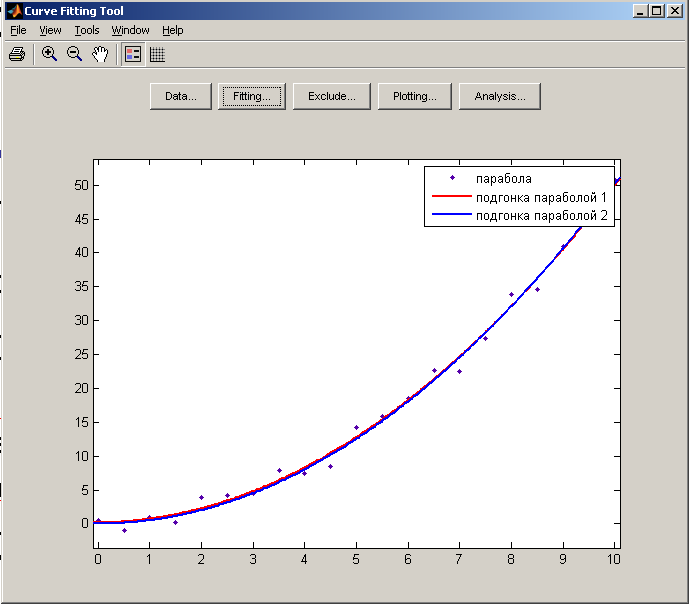Click the y-axis label 25

[81, 355]
